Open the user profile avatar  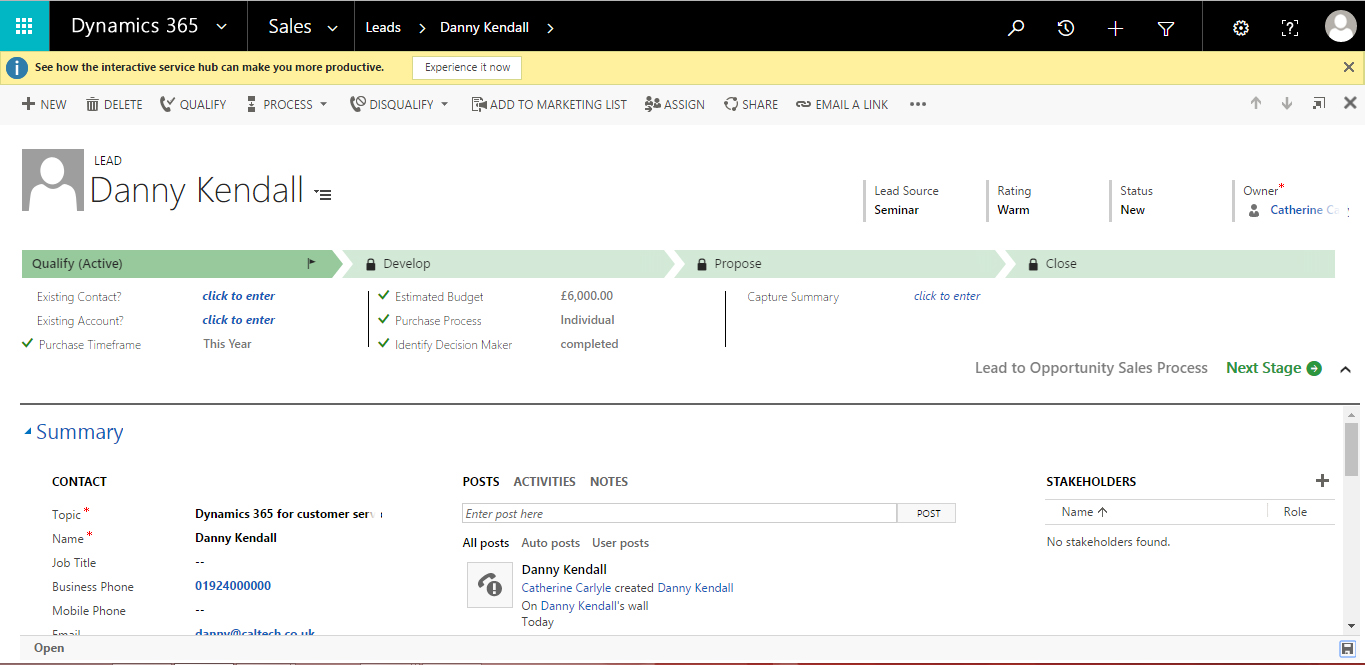click(x=1340, y=27)
